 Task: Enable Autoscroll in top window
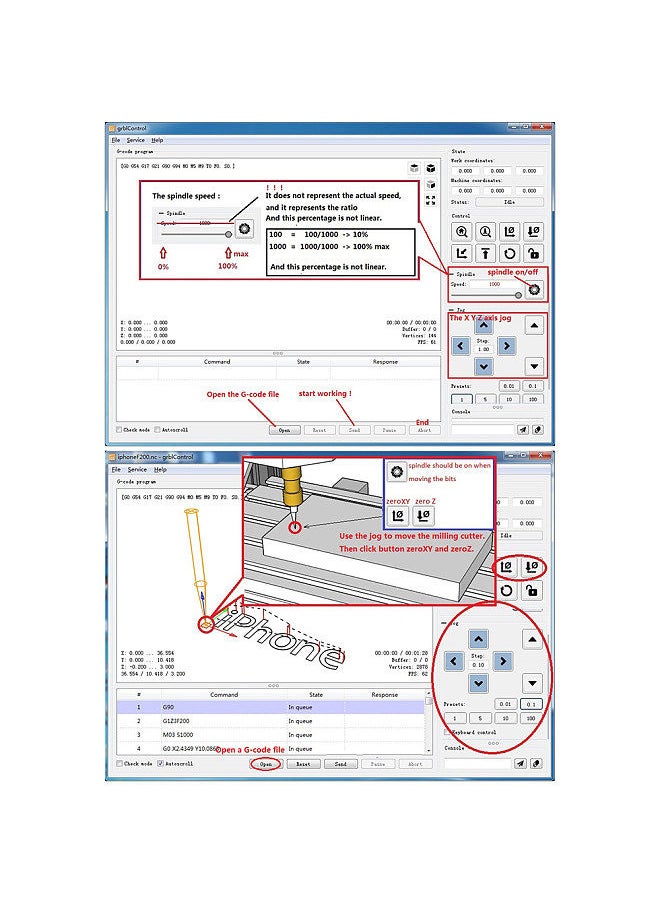[157, 430]
